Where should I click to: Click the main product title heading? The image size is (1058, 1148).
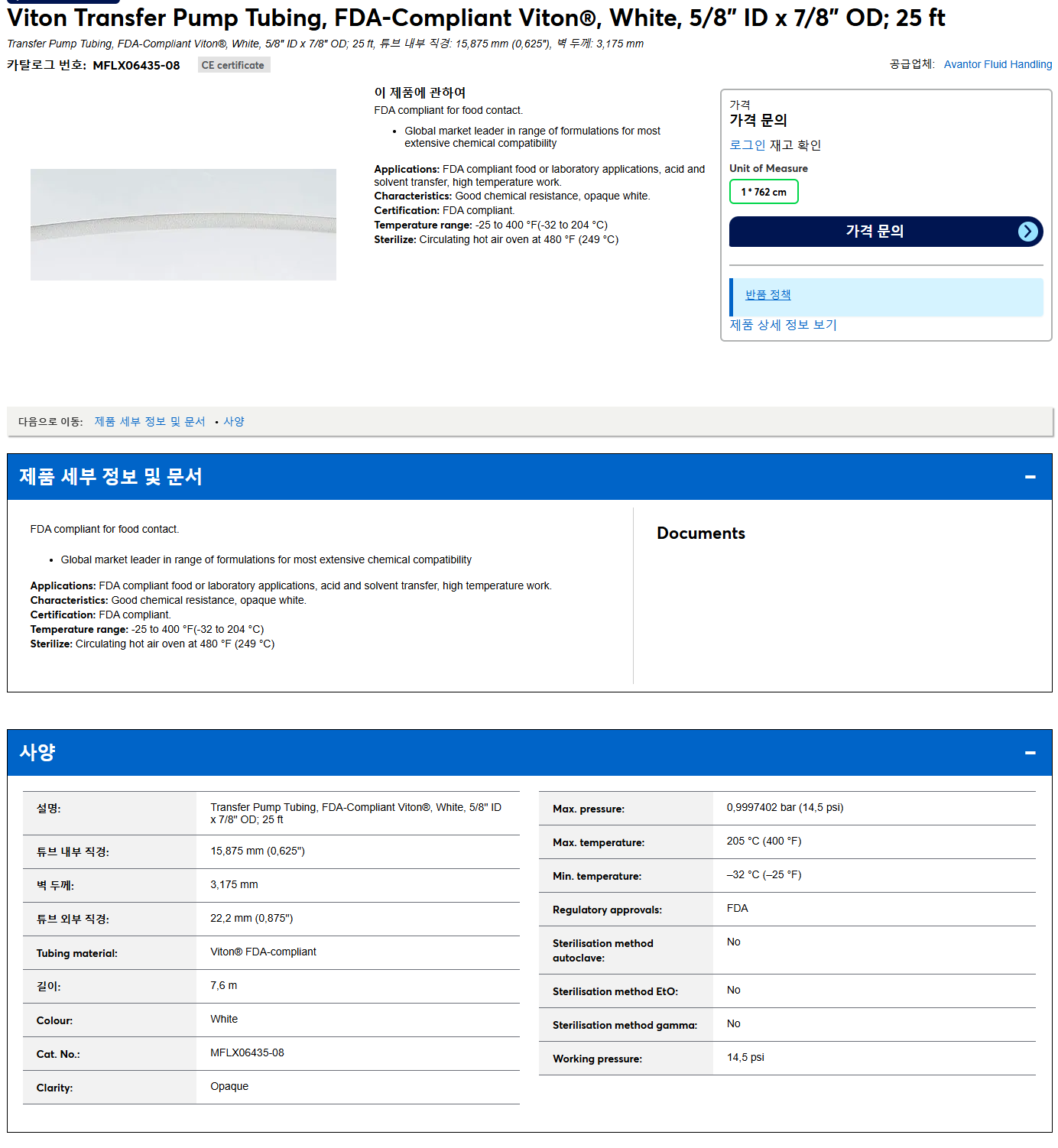click(x=476, y=18)
